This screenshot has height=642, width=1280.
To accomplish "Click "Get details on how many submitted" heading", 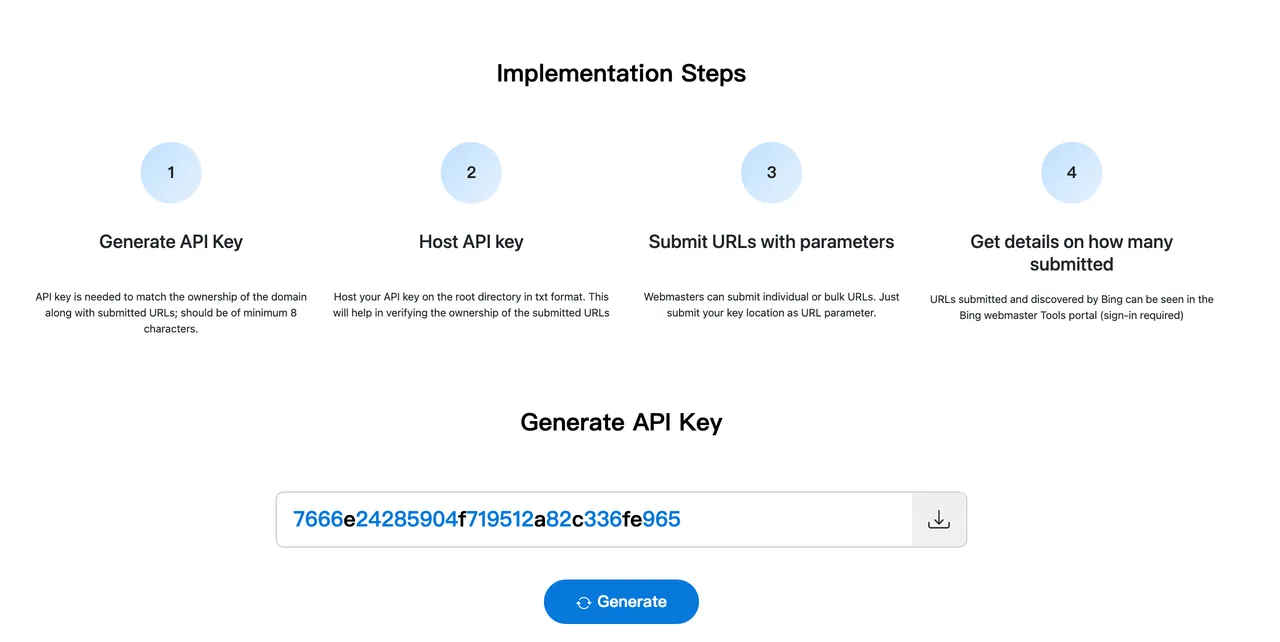I will [x=1071, y=253].
